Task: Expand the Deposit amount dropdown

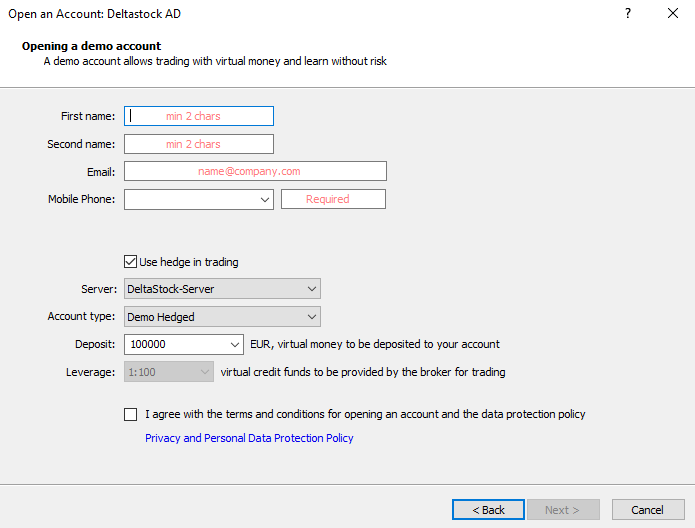Action: [234, 344]
